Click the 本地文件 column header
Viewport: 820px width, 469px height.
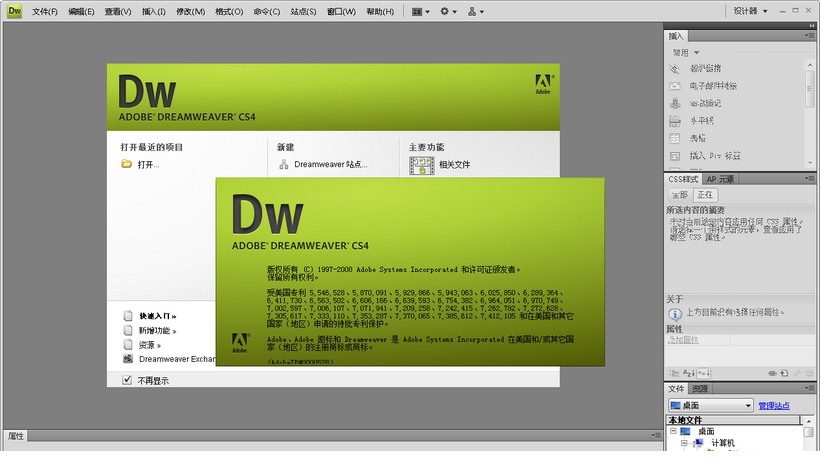pyautogui.click(x=733, y=420)
